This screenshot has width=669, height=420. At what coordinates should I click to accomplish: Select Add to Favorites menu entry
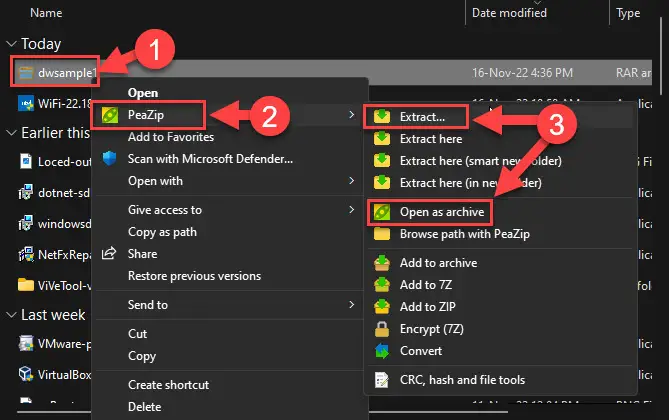[171, 137]
